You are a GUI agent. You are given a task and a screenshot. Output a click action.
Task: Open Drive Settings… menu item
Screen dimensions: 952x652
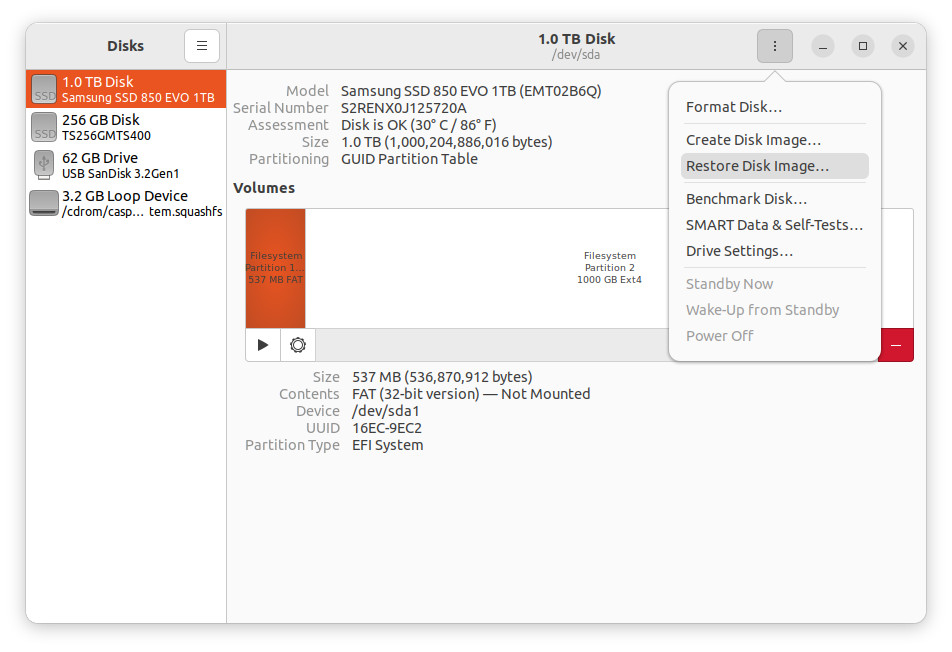click(739, 251)
